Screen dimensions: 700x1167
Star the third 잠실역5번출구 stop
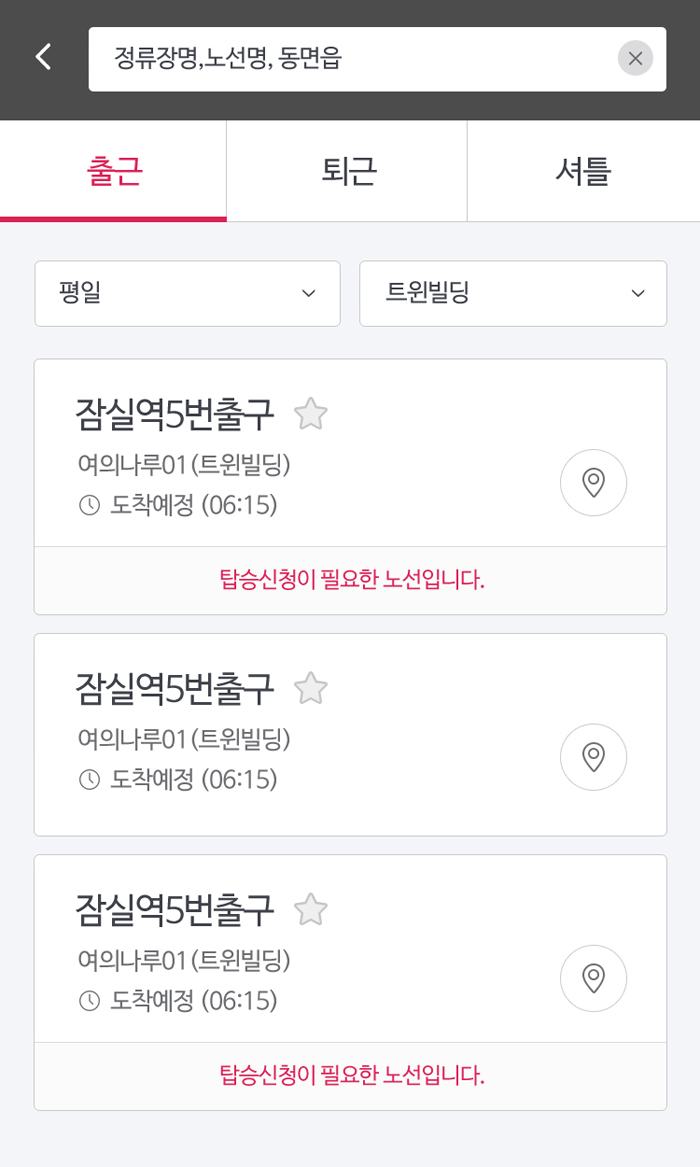(x=311, y=910)
